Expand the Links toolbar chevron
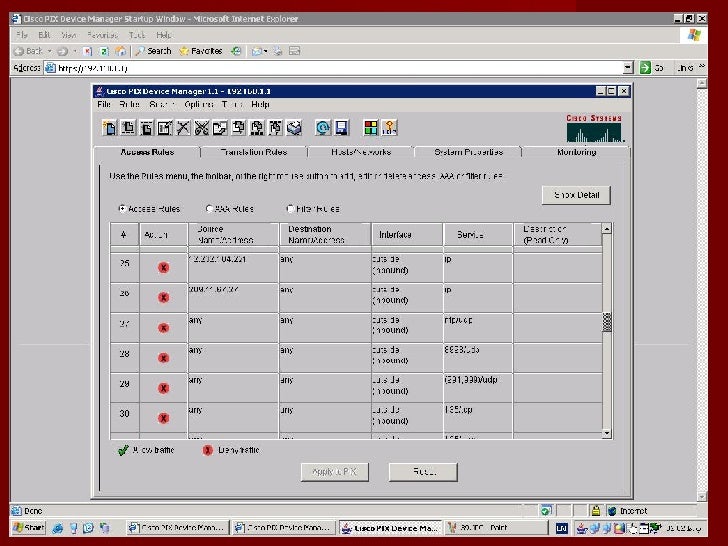The image size is (728, 546). click(x=702, y=66)
